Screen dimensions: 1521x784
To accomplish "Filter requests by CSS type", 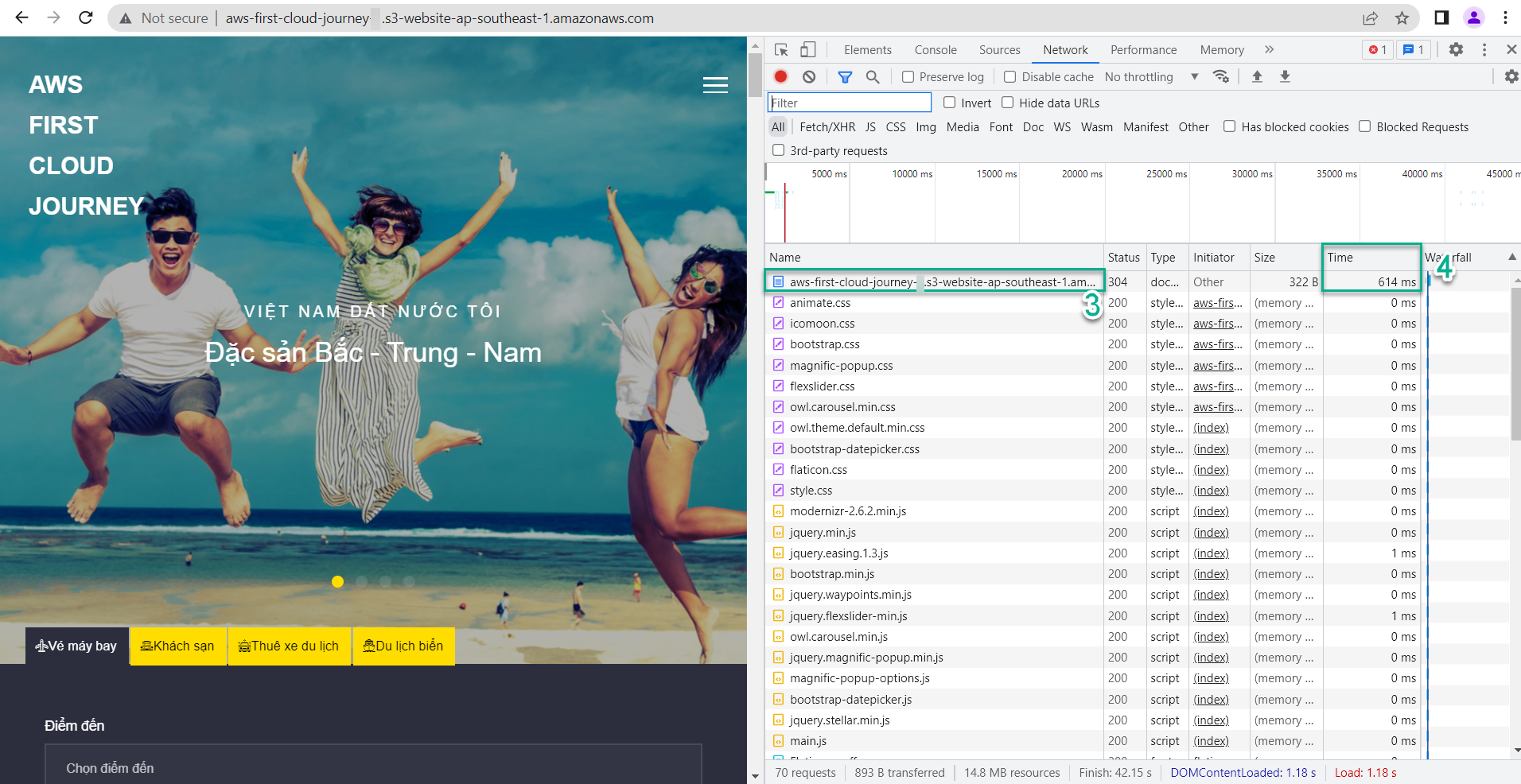I will click(x=896, y=126).
